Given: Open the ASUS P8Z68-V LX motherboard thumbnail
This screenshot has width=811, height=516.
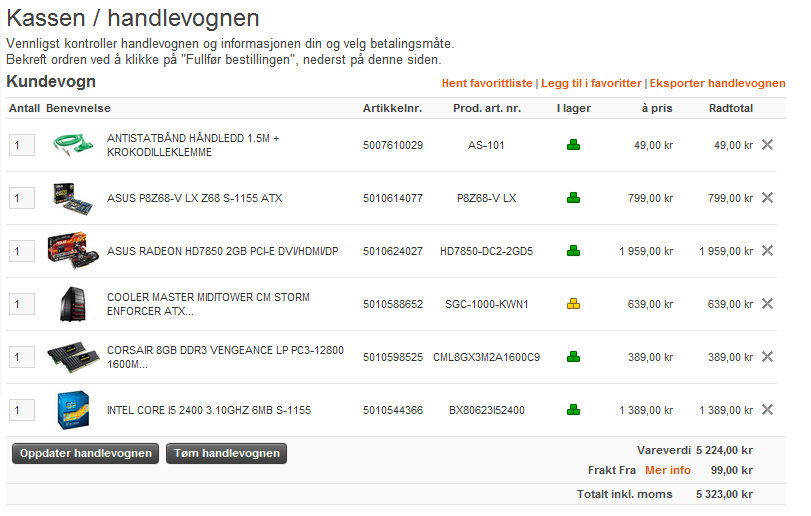Looking at the screenshot, I should point(73,198).
